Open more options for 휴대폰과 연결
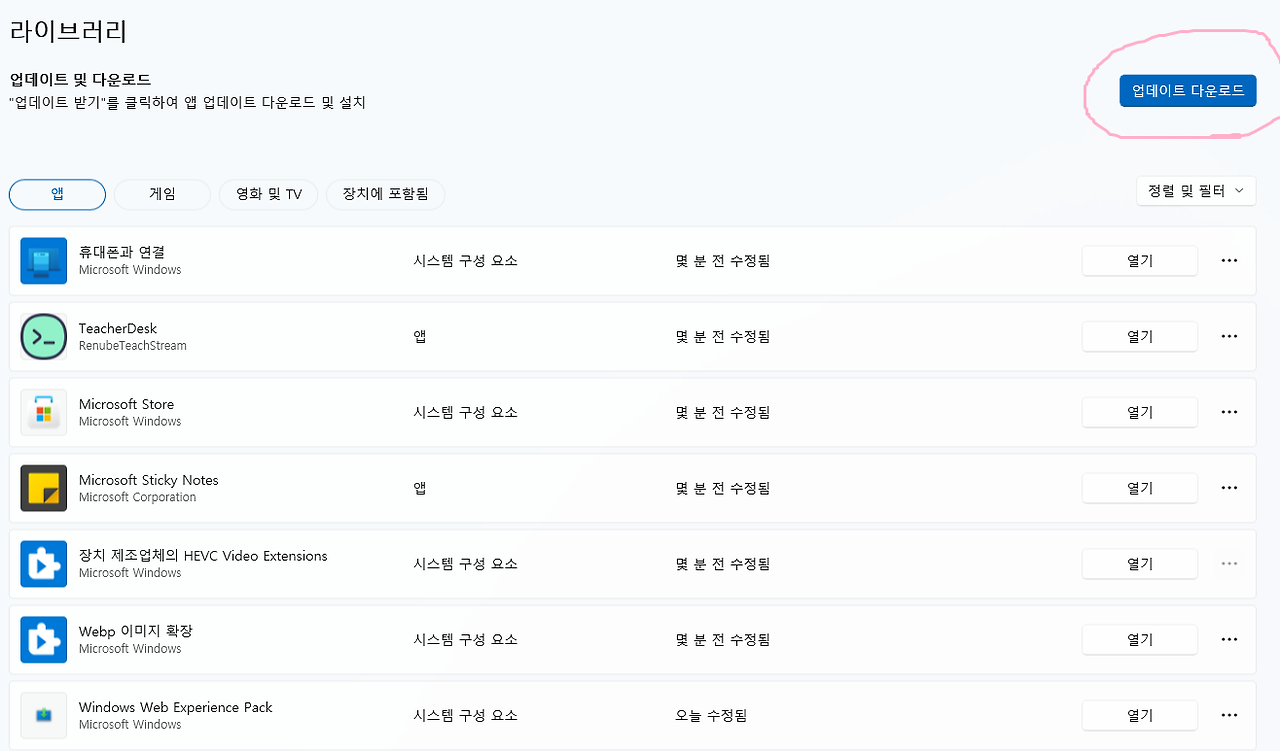Screen dimensions: 1280x751 coord(1229,261)
